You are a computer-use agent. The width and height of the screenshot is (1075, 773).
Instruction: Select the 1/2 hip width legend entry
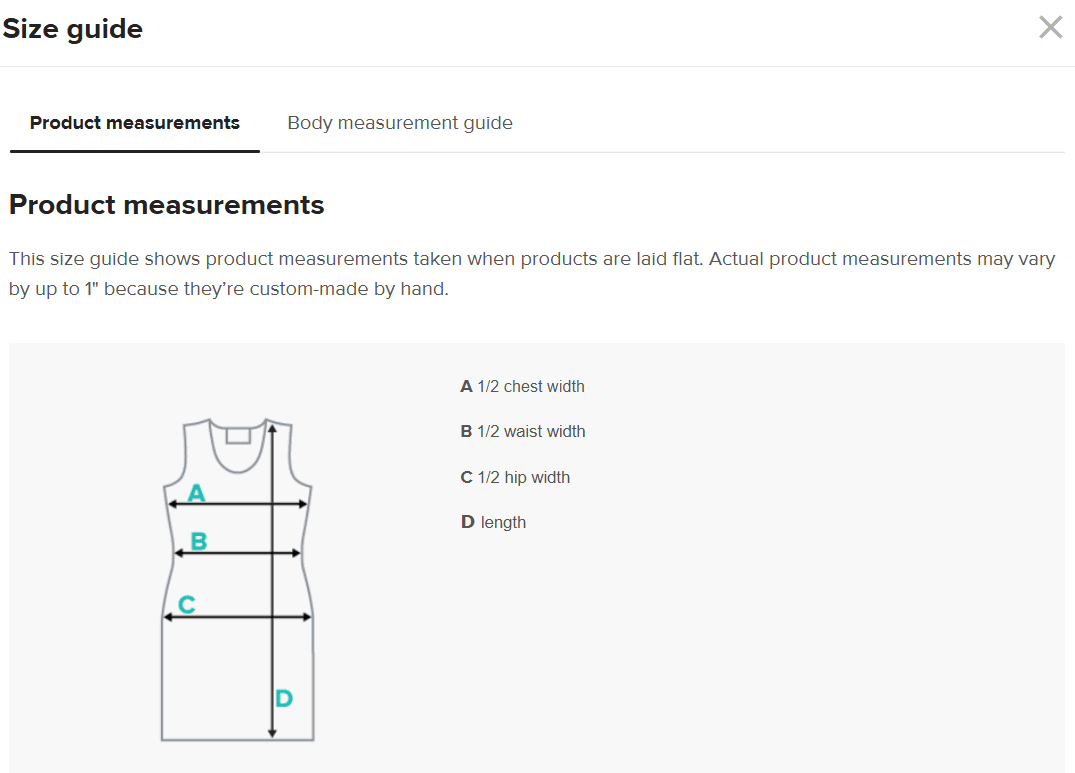click(515, 477)
